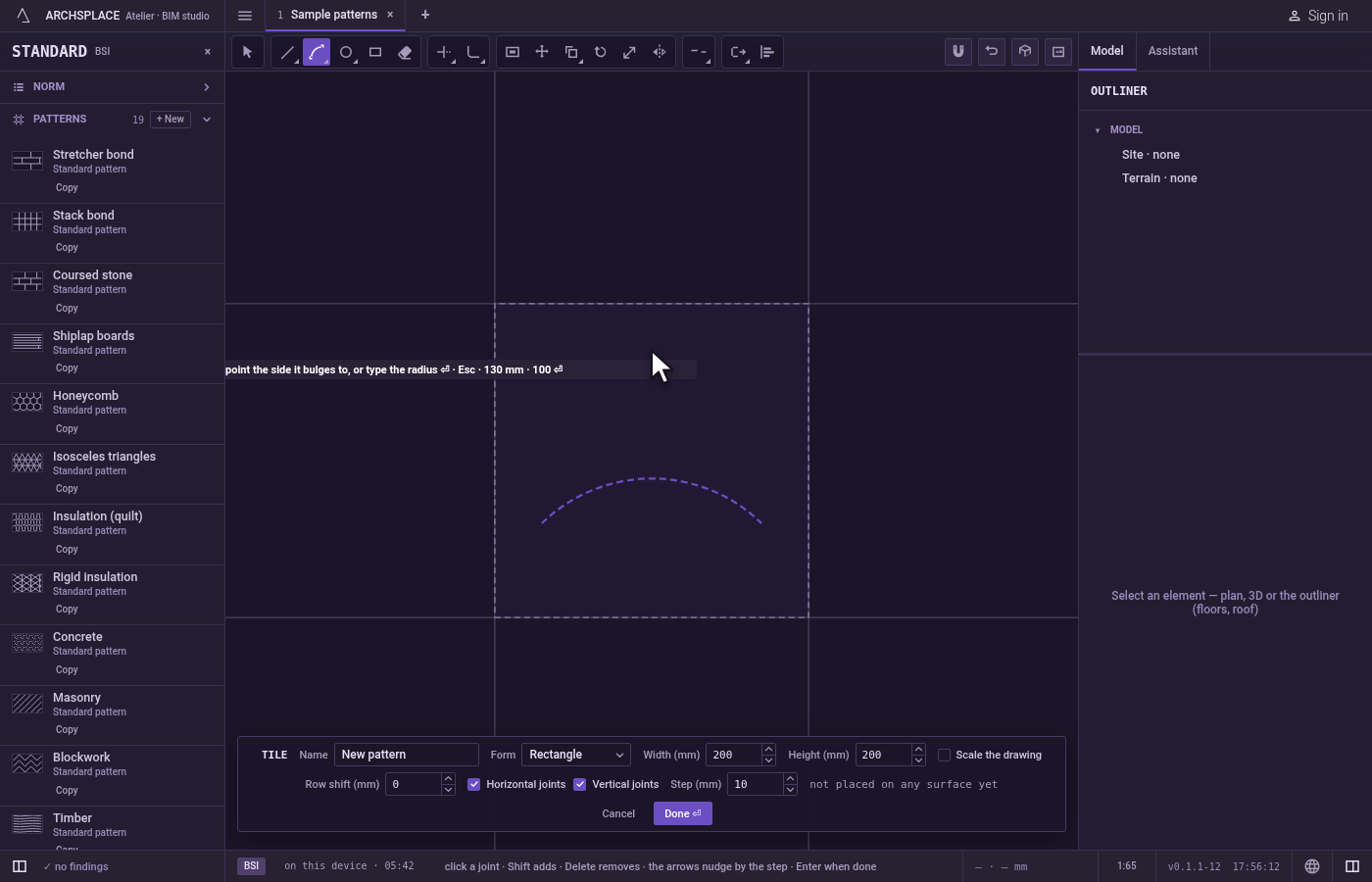The image size is (1372, 882).
Task: Cancel the tile pattern editing
Action: tap(618, 813)
